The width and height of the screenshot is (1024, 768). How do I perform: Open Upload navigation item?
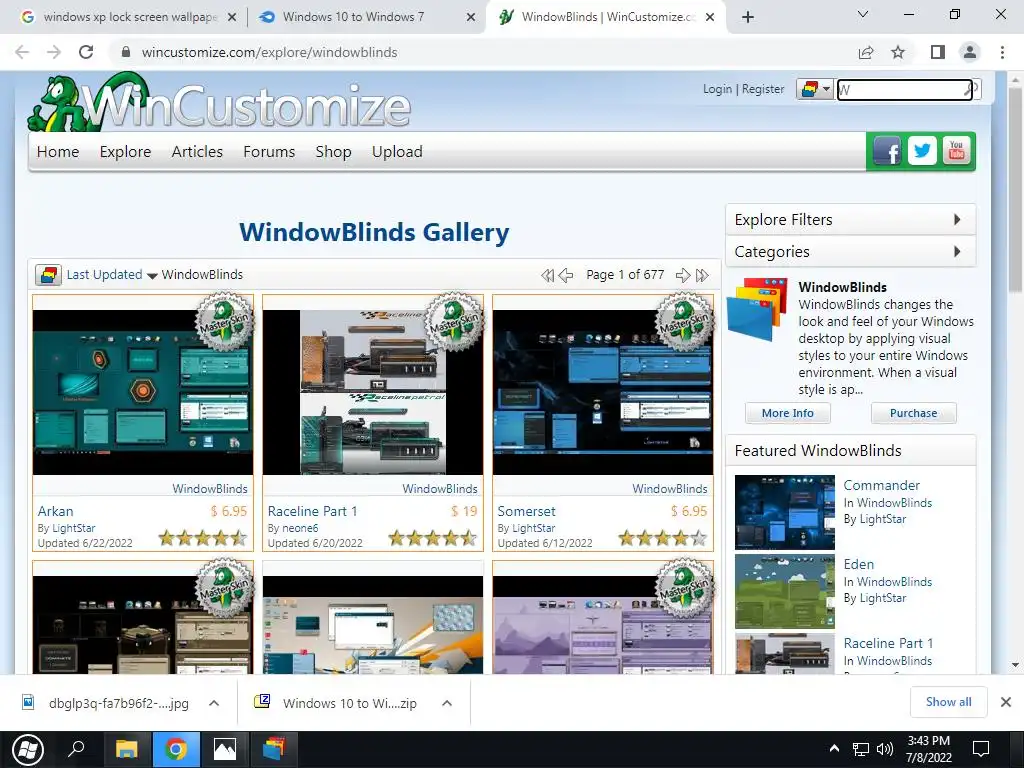[x=397, y=152]
